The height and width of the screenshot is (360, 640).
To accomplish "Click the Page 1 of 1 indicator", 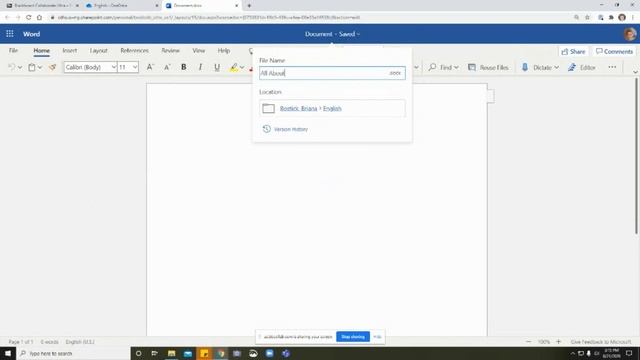I will click(x=21, y=342).
